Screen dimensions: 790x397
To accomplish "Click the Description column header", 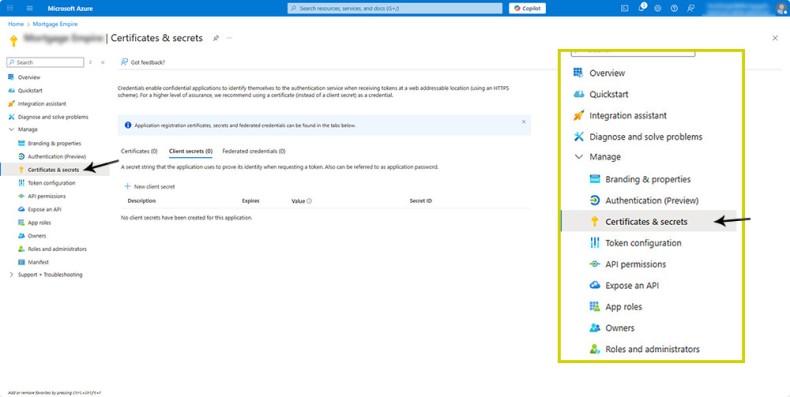I will point(142,201).
